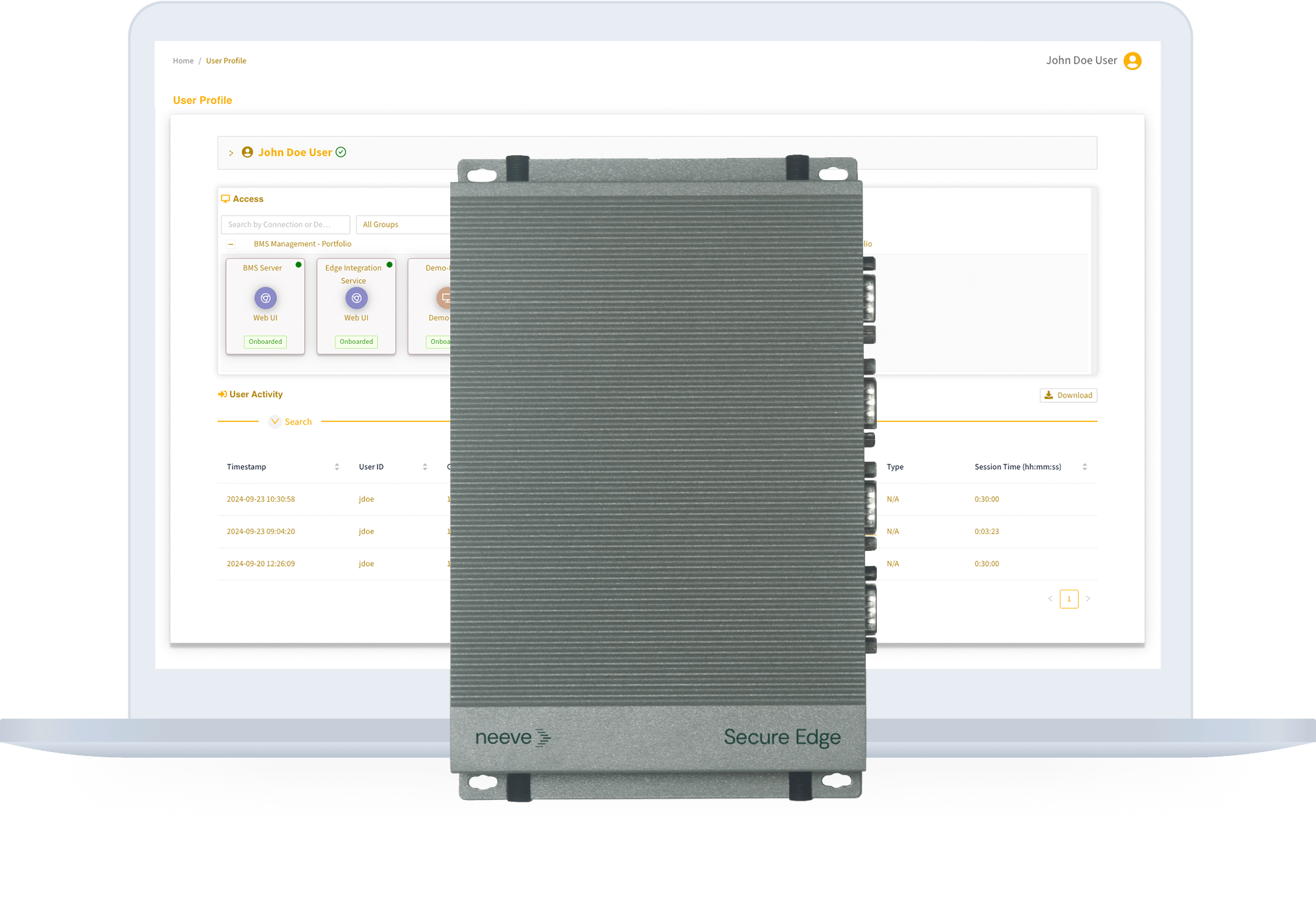Click the verified checkmark beside John Doe User
This screenshot has width=1316, height=908.
341,152
